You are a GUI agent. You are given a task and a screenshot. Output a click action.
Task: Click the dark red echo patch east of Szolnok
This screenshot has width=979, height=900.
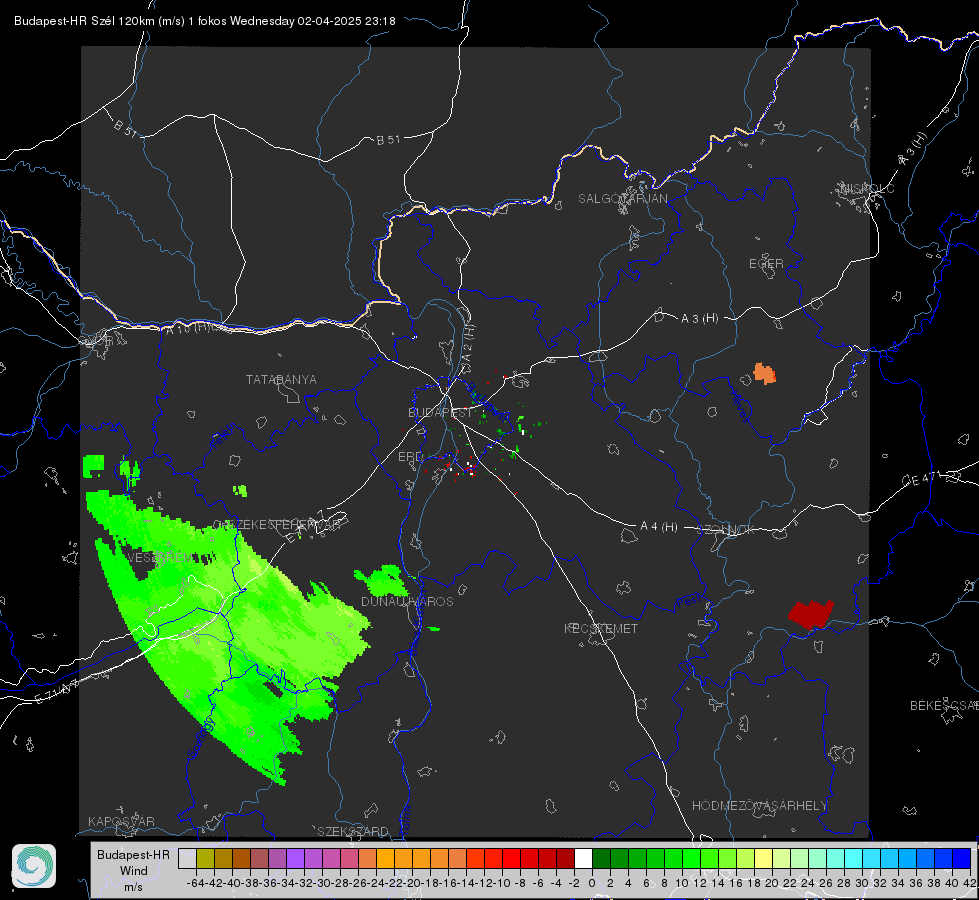(810, 614)
